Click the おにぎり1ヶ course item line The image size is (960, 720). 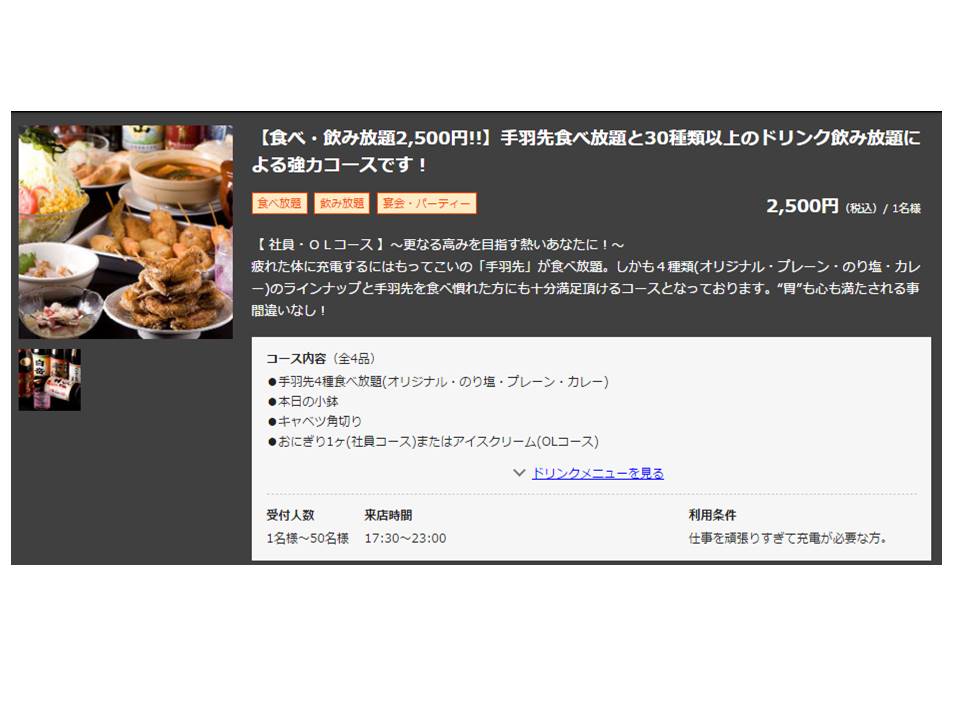point(433,441)
